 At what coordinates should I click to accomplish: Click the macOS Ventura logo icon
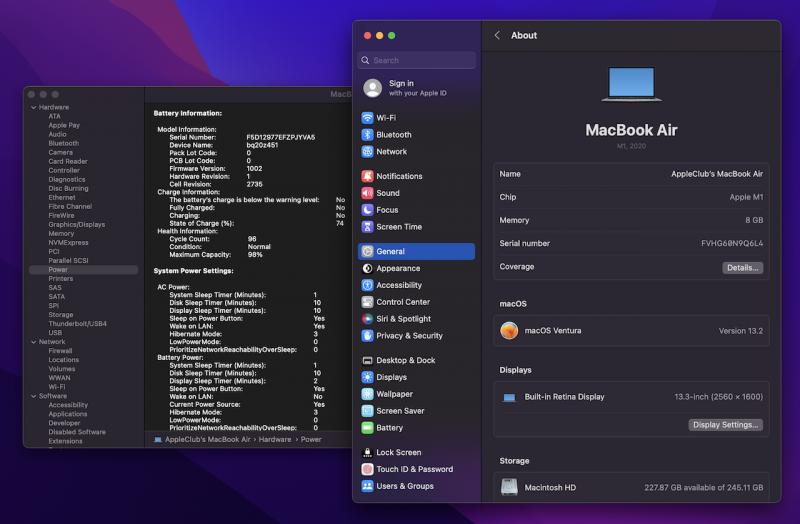click(x=509, y=331)
